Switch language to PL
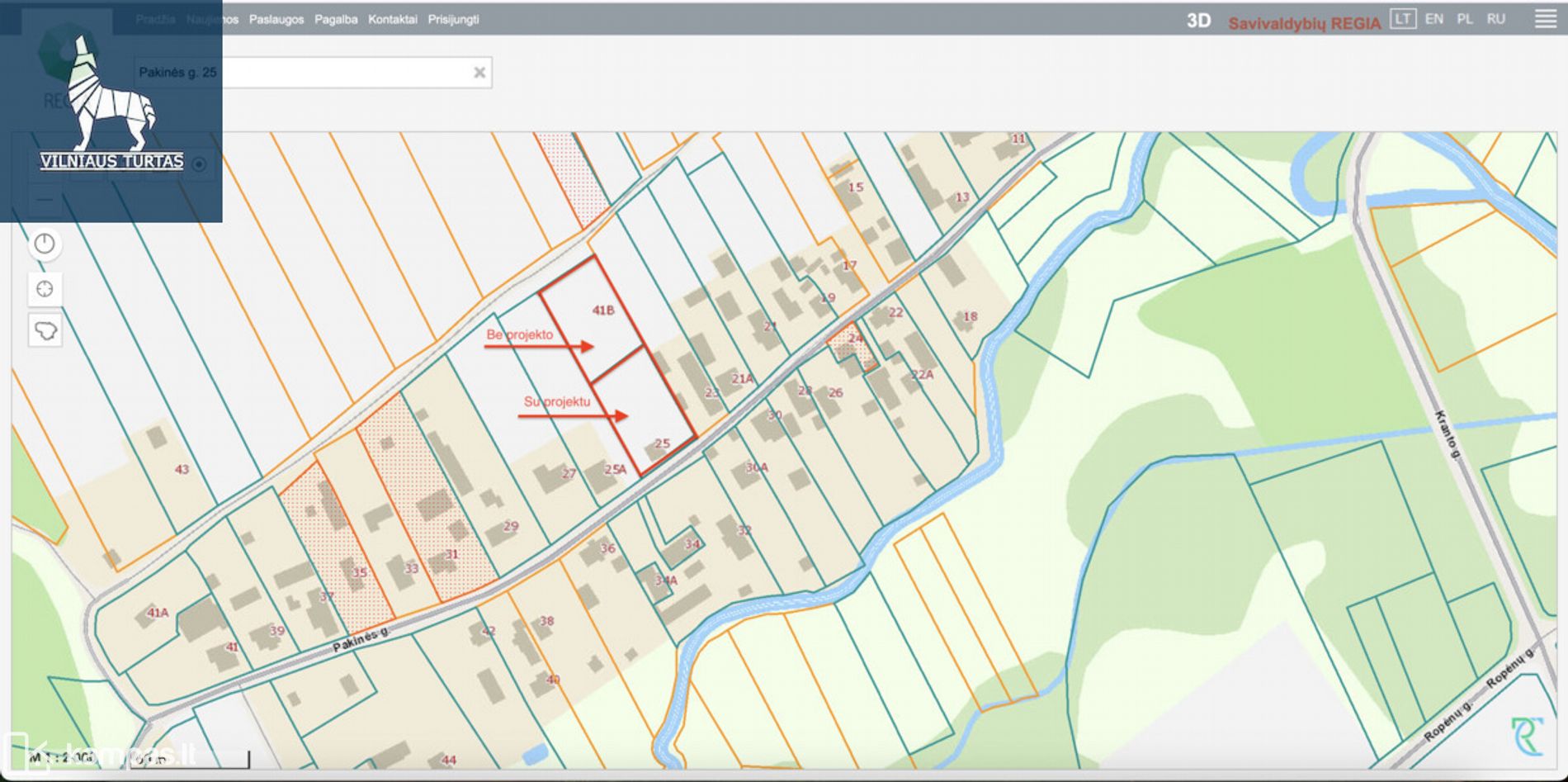 point(1465,19)
